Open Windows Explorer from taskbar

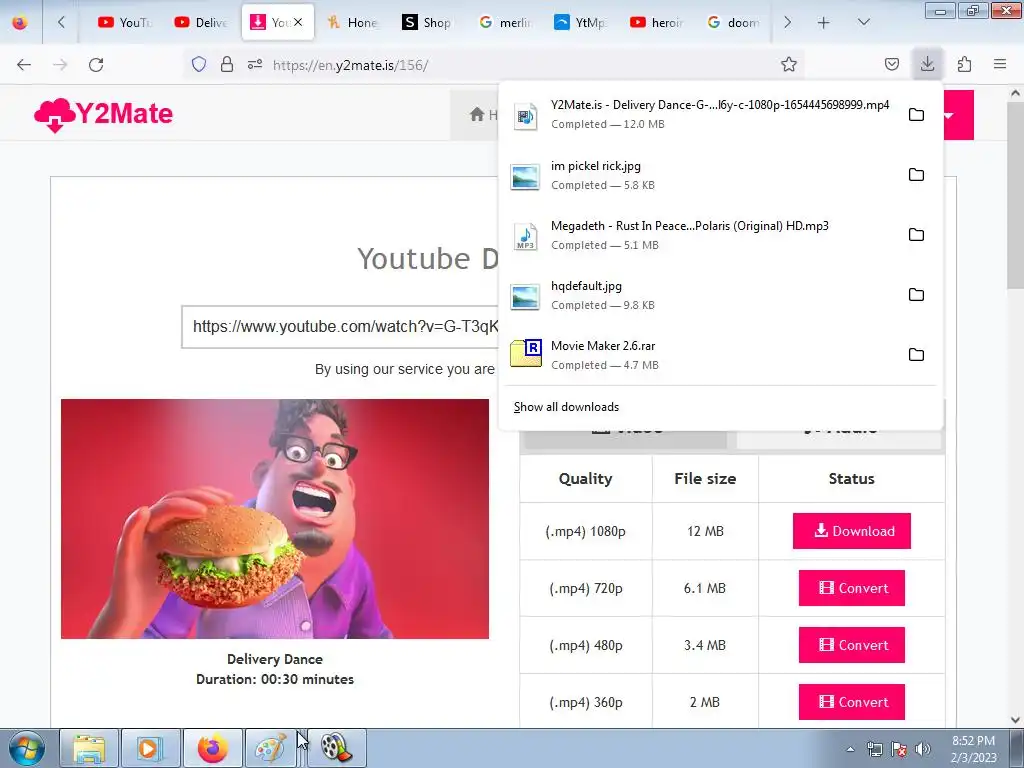[89, 748]
